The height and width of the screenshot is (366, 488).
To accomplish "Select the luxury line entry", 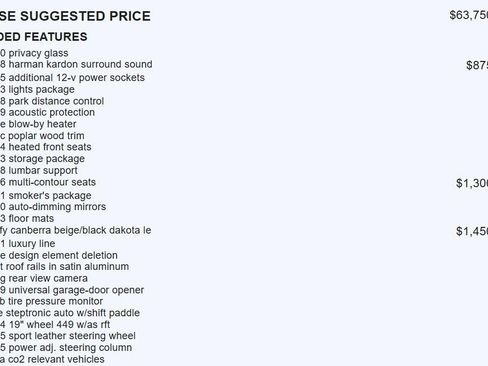I will tap(28, 243).
